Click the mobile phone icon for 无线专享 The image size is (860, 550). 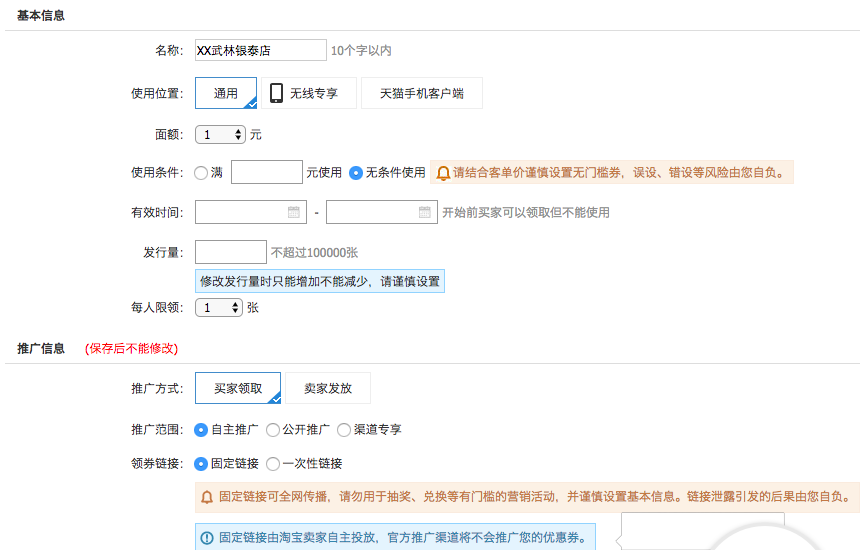(277, 94)
